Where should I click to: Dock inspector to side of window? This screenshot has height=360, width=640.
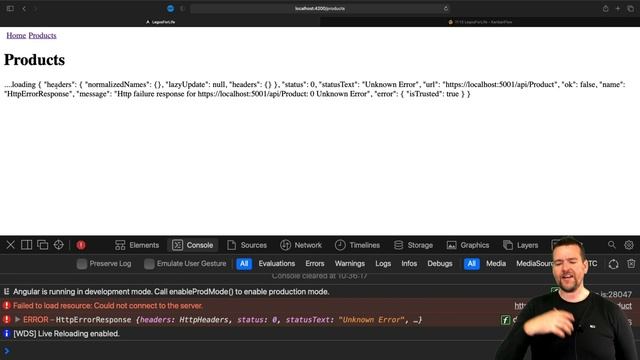[27, 245]
